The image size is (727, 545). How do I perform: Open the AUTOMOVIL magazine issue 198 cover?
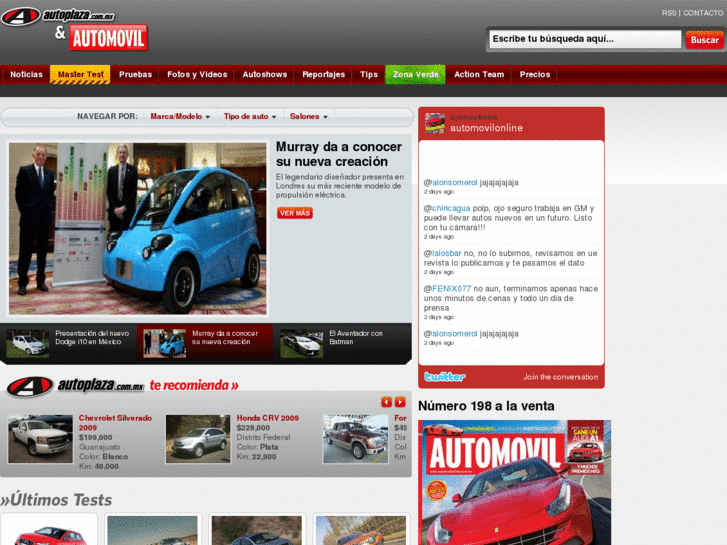pos(515,482)
